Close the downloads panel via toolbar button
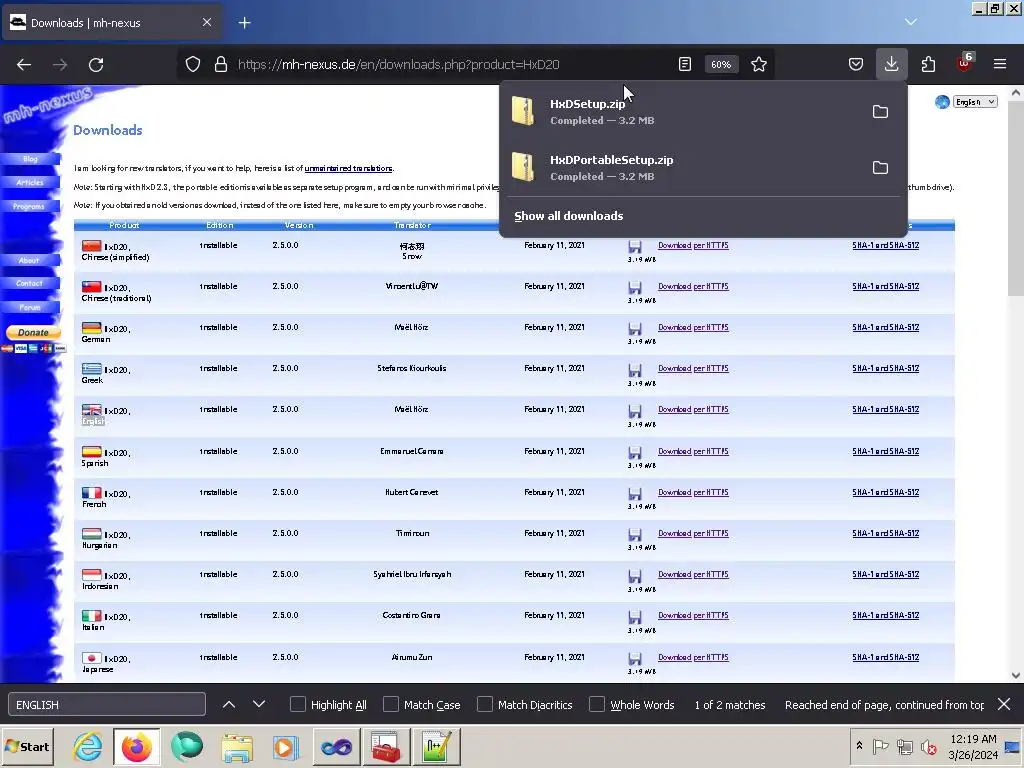 point(891,65)
